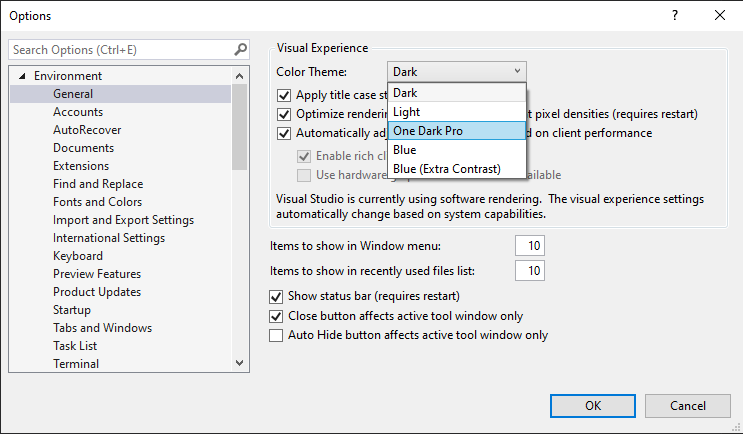
Task: Toggle Automatically adjust visual experience checkbox
Action: [x=284, y=133]
